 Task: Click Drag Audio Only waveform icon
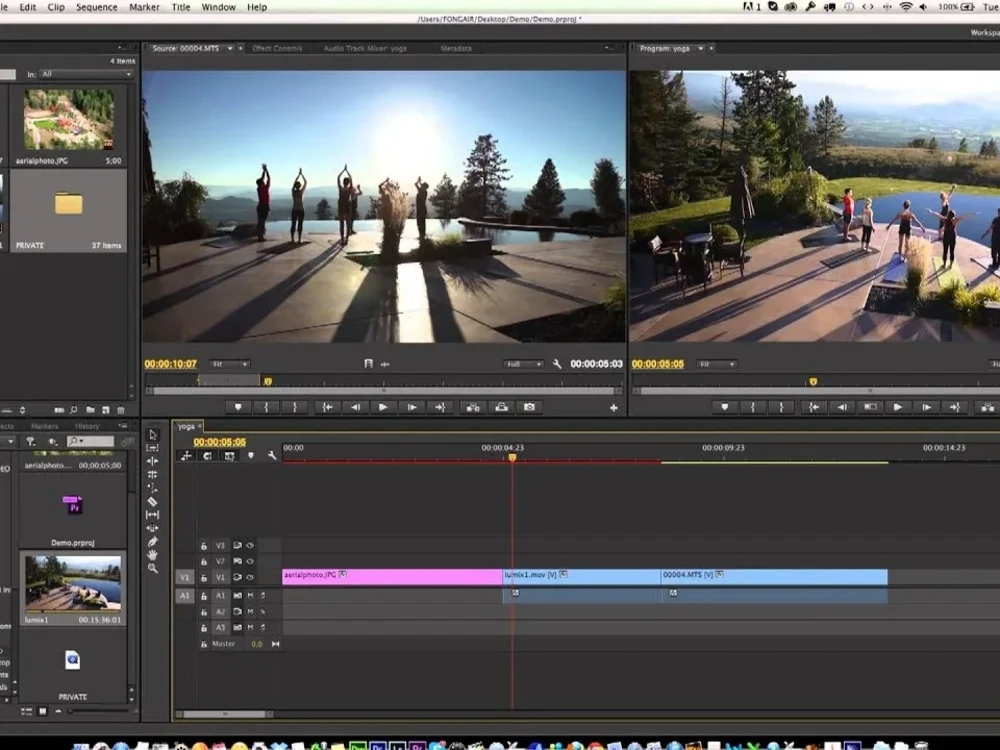[385, 364]
